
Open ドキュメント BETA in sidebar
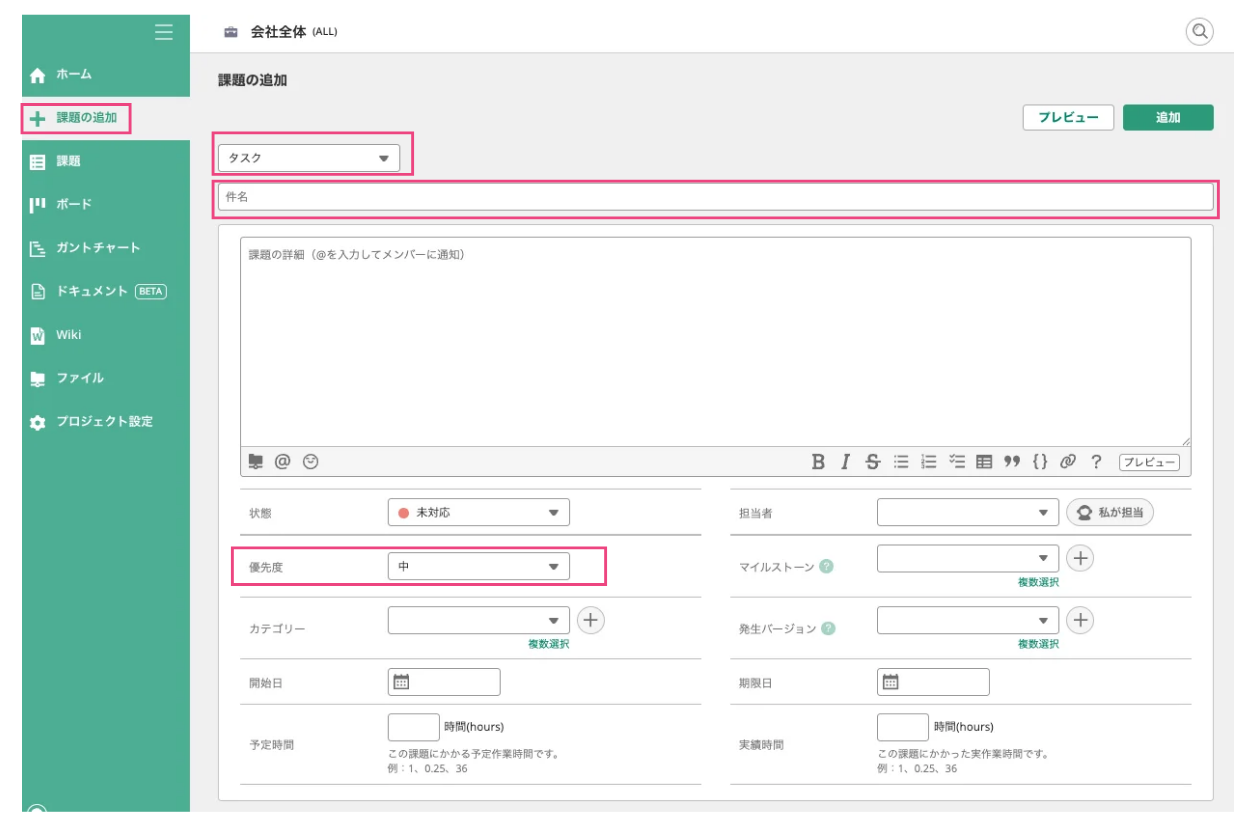coord(106,291)
